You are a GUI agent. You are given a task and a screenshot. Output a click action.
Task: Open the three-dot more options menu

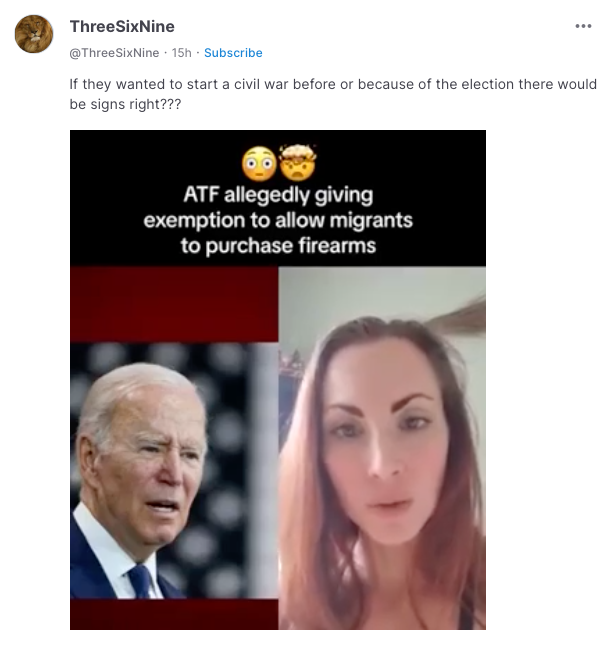pos(583,26)
